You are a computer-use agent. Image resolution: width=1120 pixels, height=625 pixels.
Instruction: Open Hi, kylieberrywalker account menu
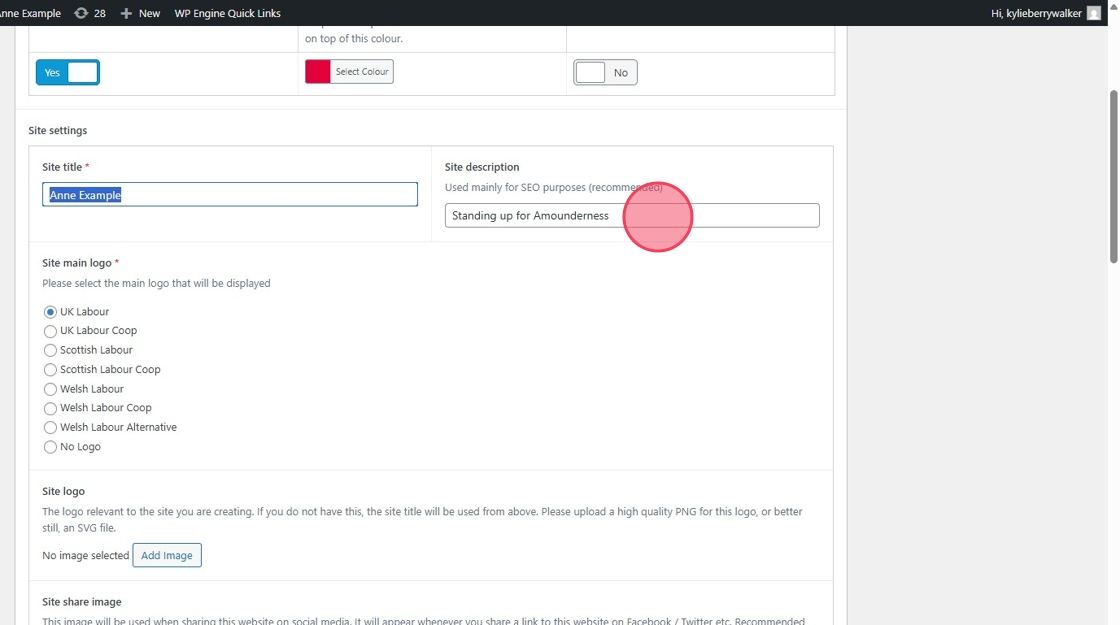(x=1046, y=13)
